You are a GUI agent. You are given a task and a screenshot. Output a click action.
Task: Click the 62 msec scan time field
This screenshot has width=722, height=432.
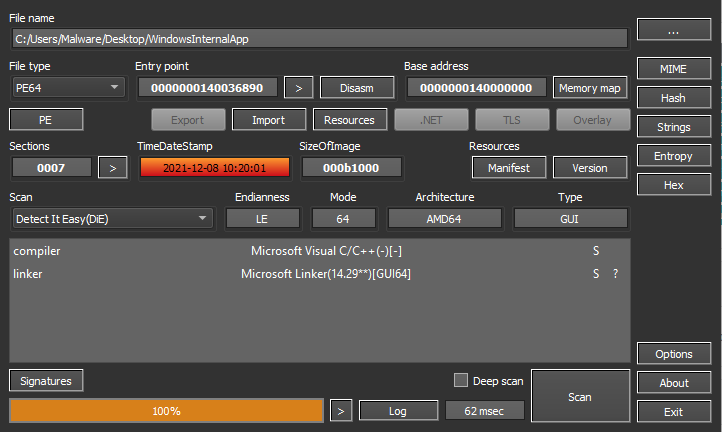(484, 411)
